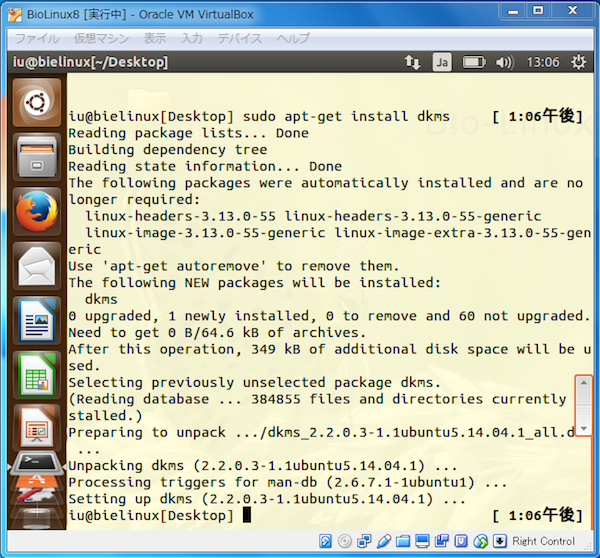Open the ヘルプ menu

pyautogui.click(x=293, y=38)
